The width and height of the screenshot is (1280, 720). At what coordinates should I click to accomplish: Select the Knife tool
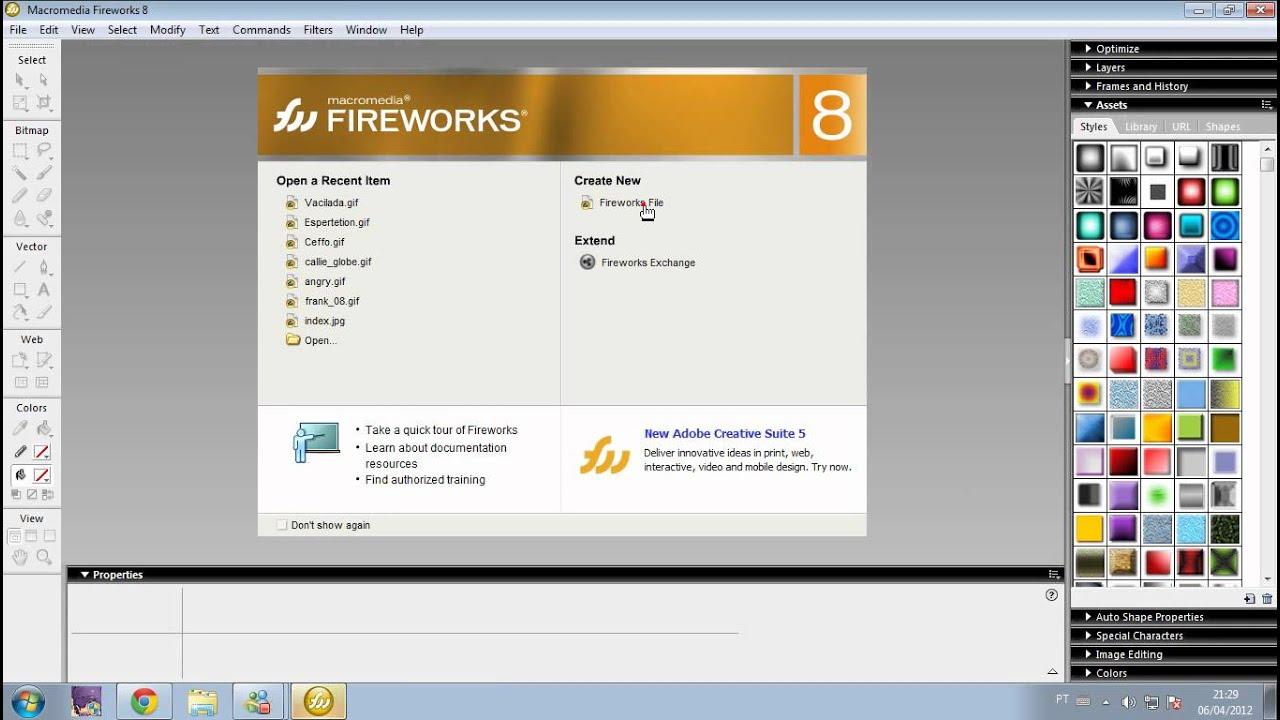tap(43, 312)
